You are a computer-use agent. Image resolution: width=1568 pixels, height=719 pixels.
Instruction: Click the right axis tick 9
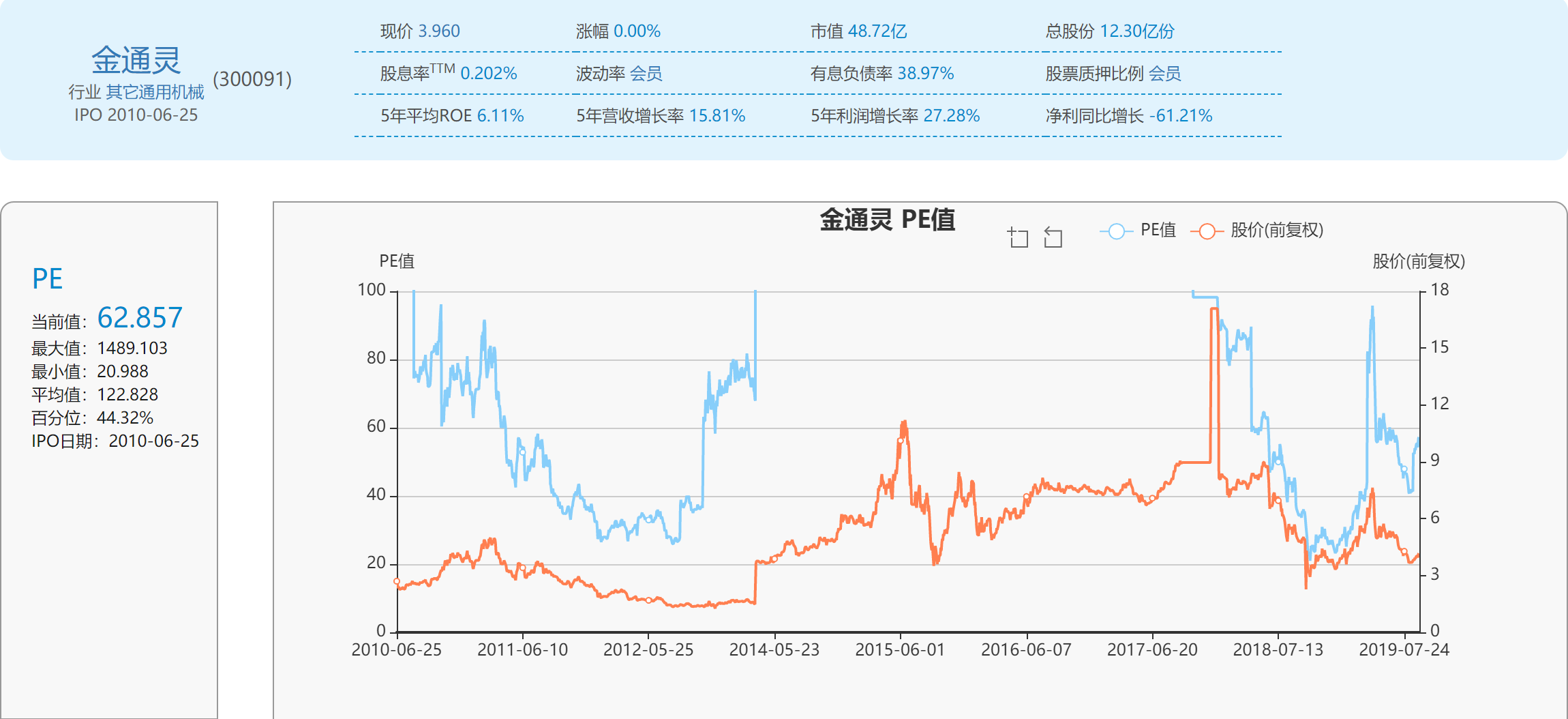click(1435, 460)
